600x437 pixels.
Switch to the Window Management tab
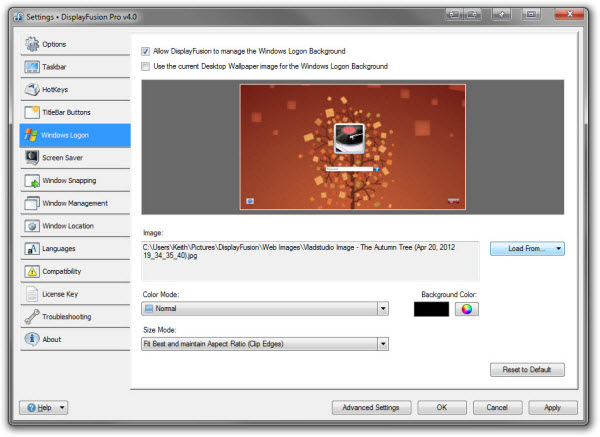click(75, 203)
